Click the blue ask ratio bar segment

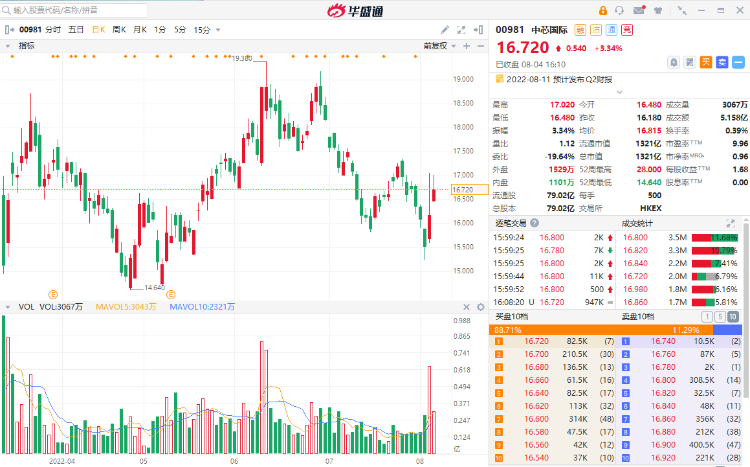coord(727,330)
